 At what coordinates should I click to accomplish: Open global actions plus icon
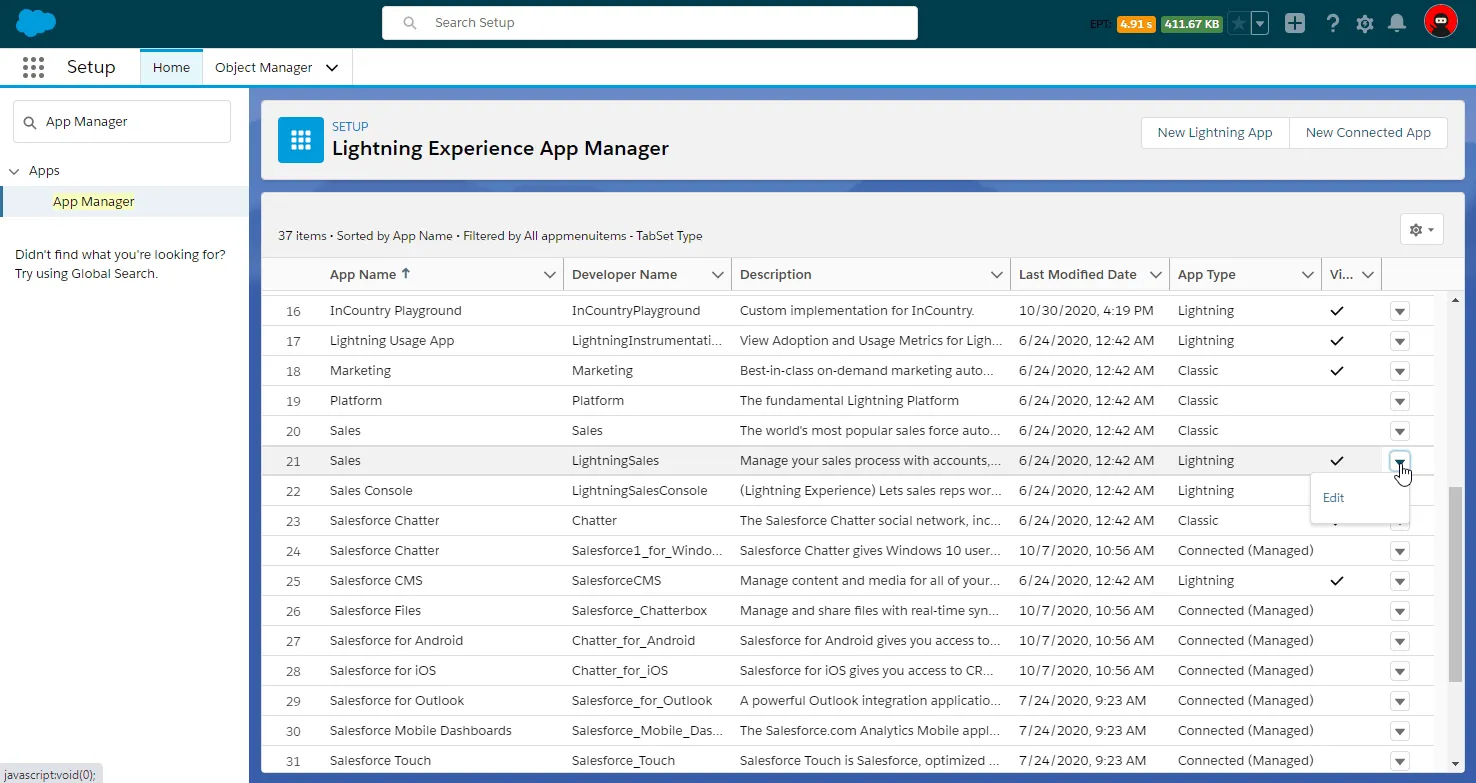click(1295, 23)
